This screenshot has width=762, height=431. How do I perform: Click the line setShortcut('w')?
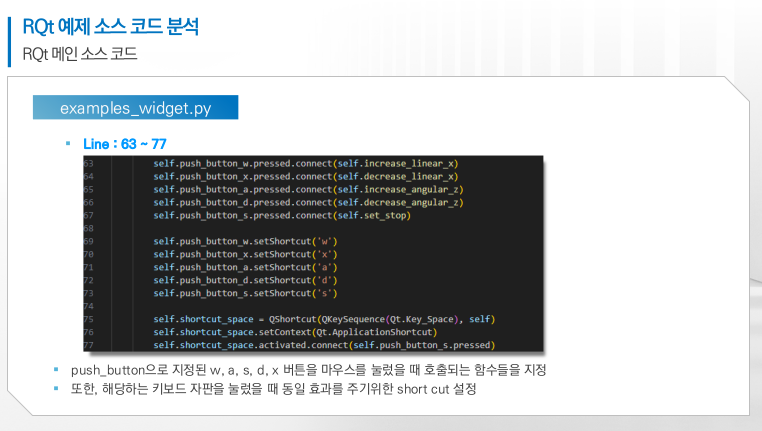[x=245, y=241]
